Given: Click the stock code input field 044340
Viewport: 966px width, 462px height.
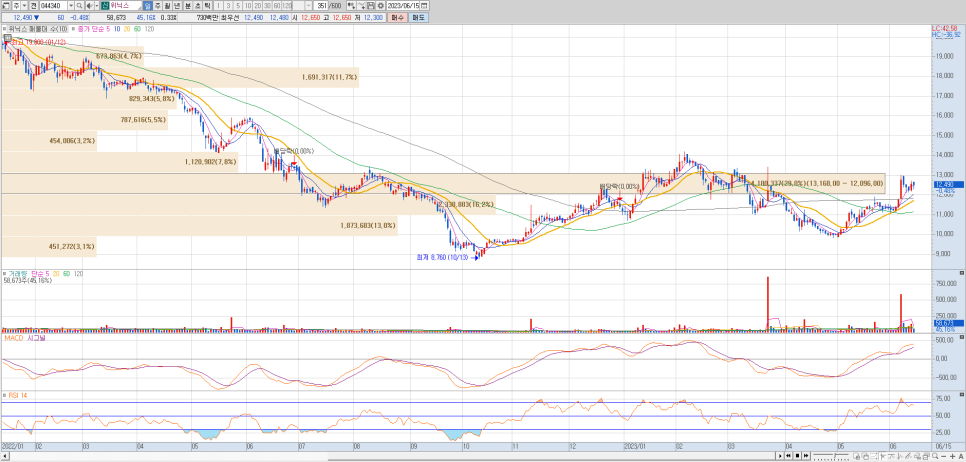Looking at the screenshot, I should 53,6.
